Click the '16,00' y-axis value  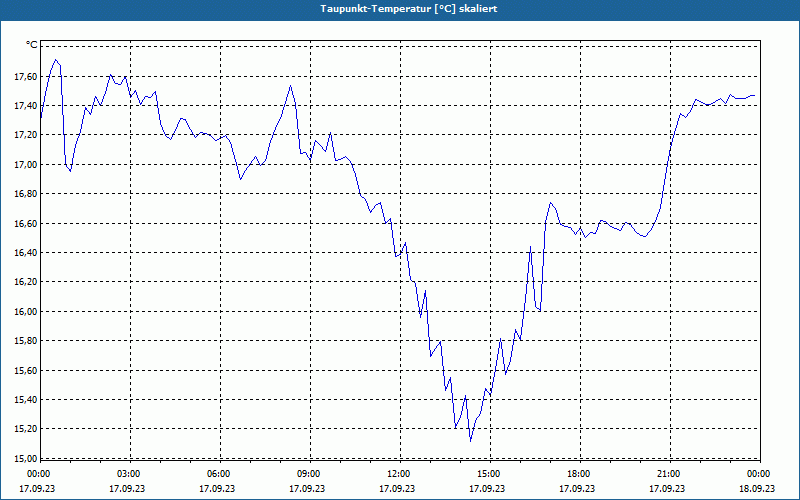[26, 311]
